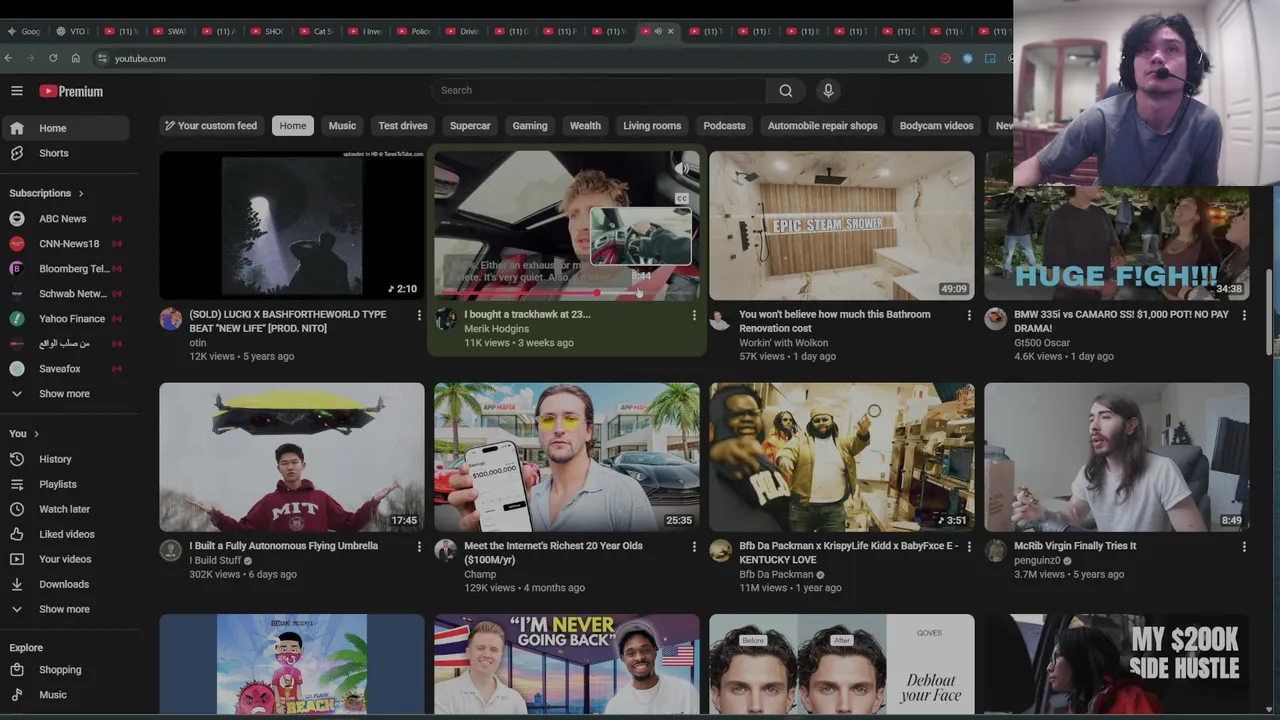Open the Champ channel avatar
1280x720 pixels.
tap(446, 551)
